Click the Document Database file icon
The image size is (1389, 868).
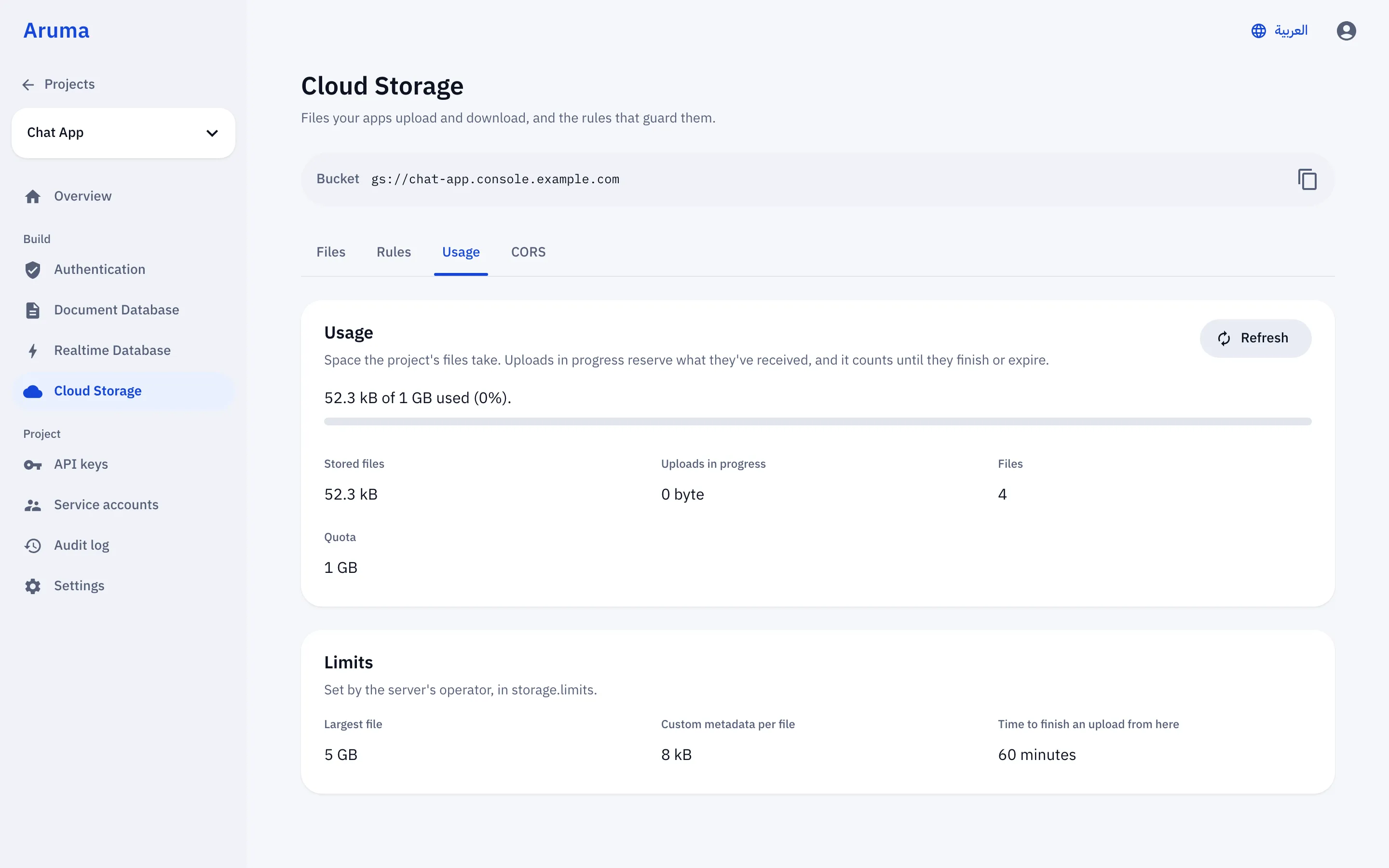[x=33, y=311]
